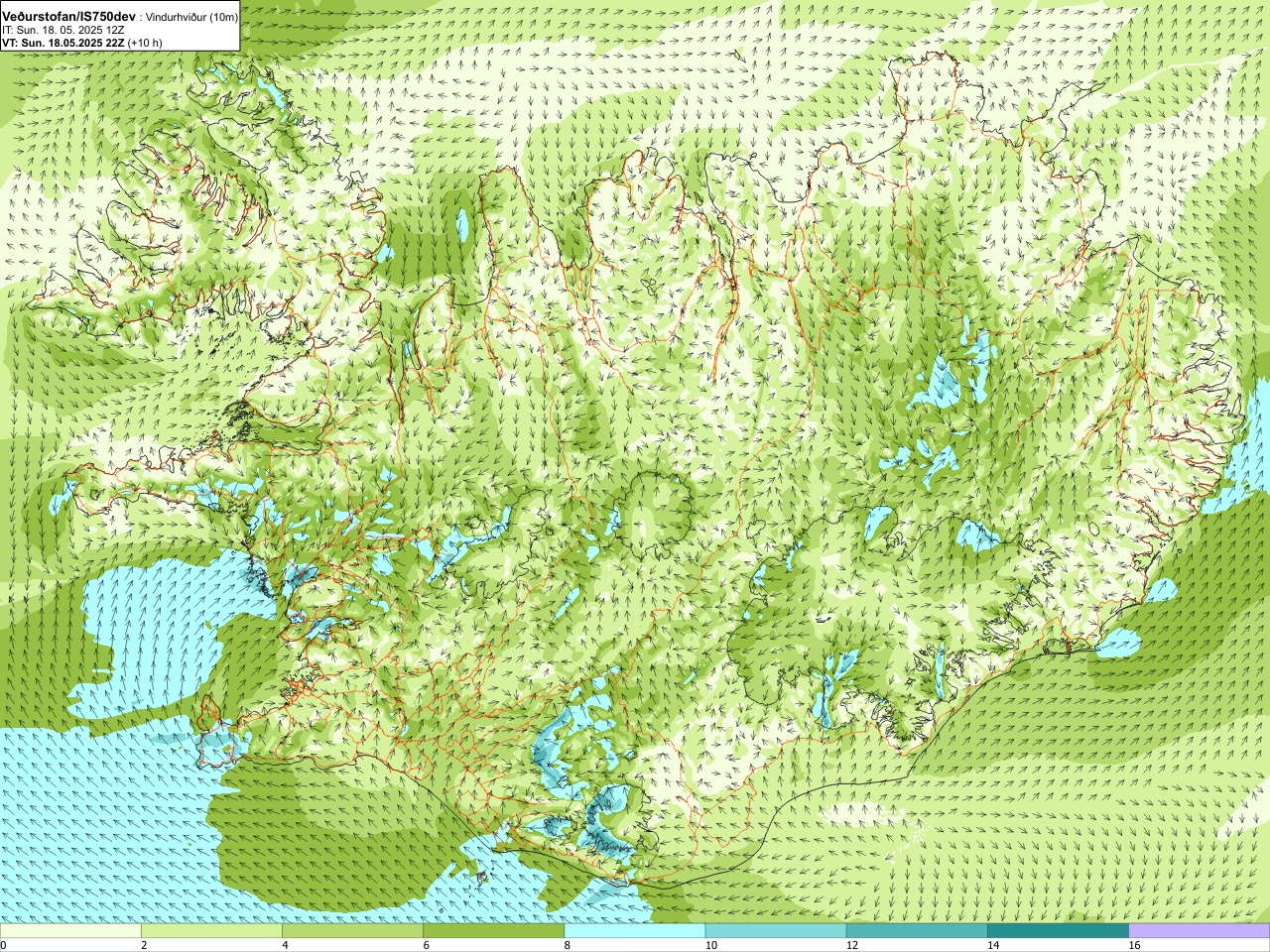Pick the lavender above-16 legend swatch

click(1200, 931)
